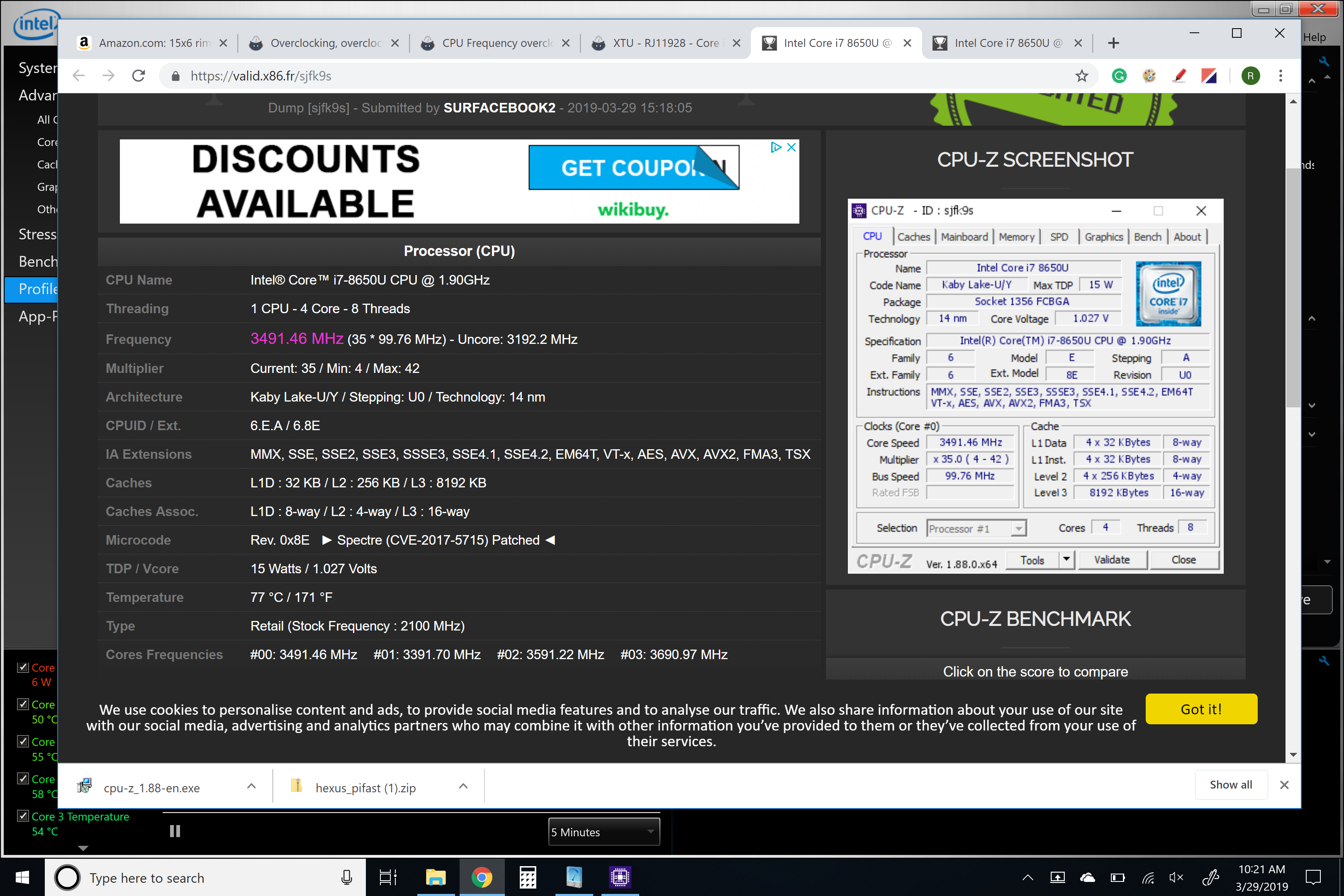
Task: Close the discounts ad with X icon
Action: (791, 147)
